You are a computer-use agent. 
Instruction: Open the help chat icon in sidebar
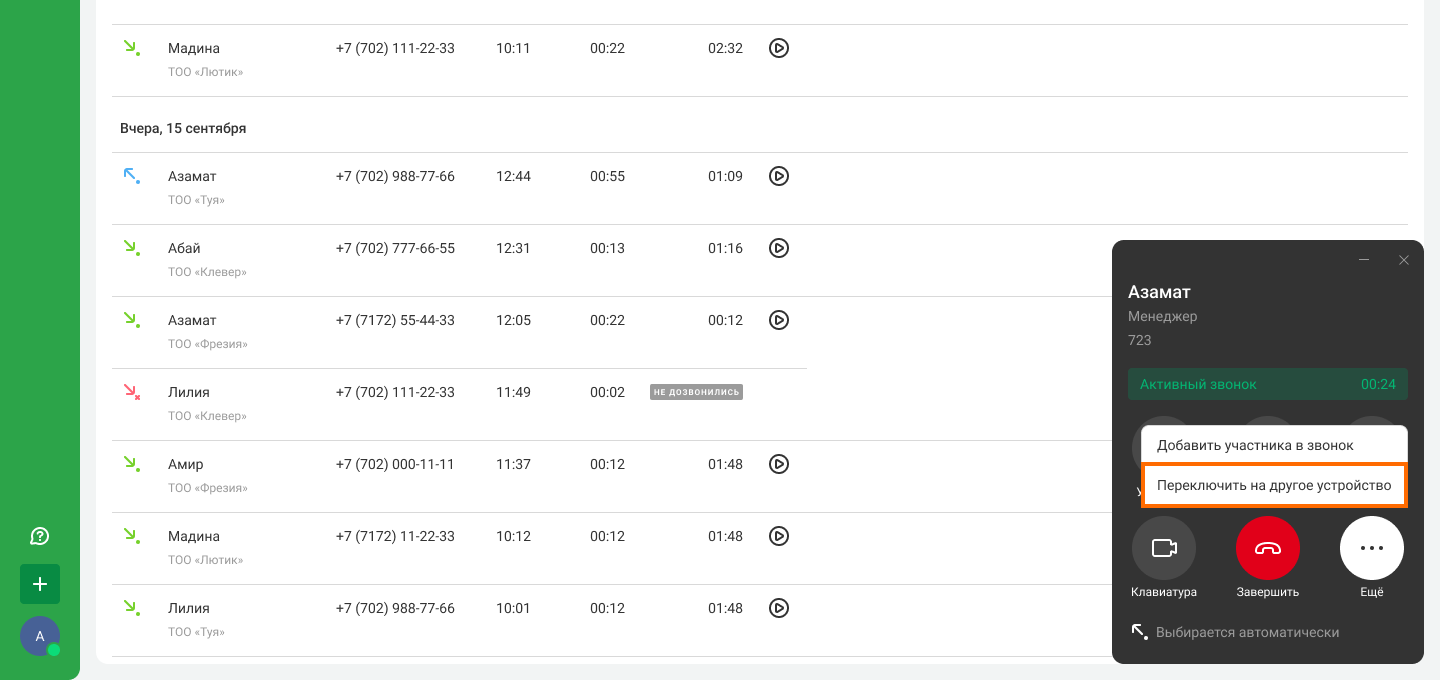point(40,536)
